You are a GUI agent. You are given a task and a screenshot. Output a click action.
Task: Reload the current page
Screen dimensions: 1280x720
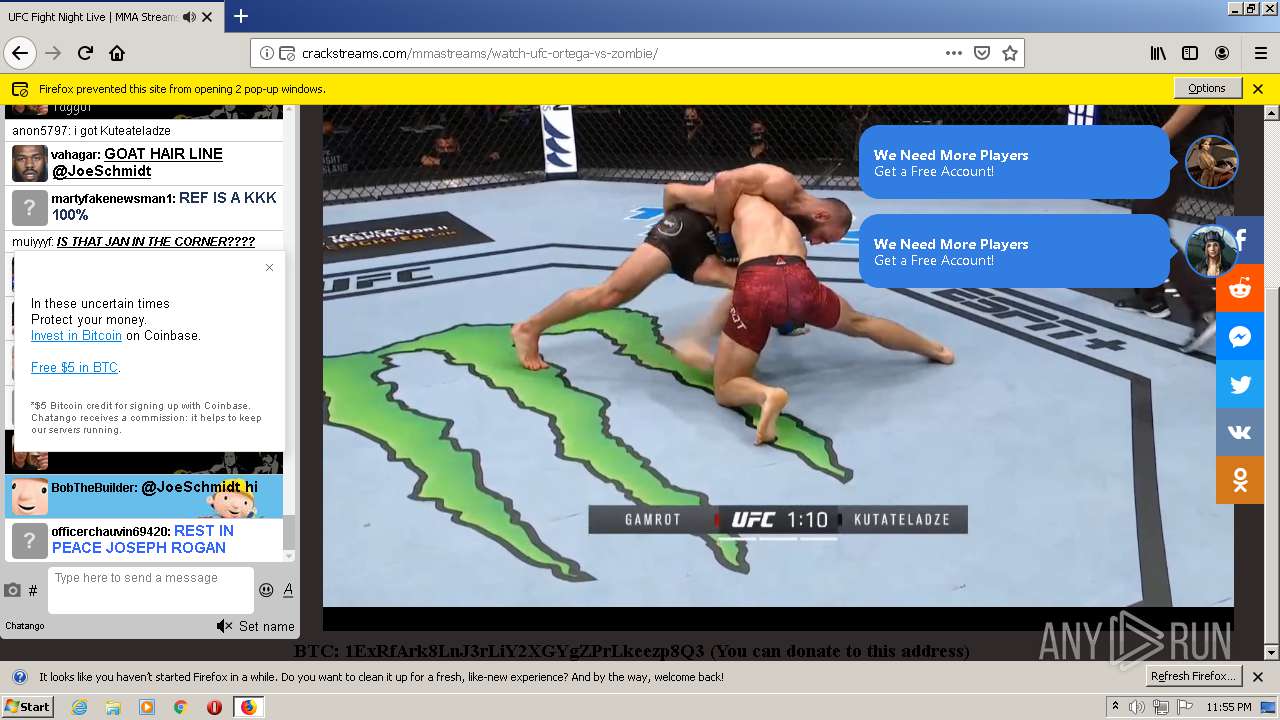coord(85,53)
